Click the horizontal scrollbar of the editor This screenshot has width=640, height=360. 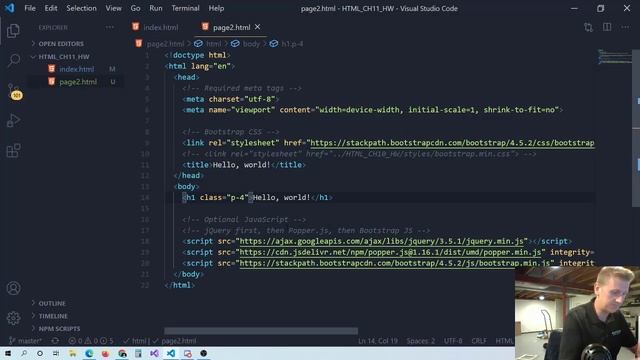pos(261,331)
